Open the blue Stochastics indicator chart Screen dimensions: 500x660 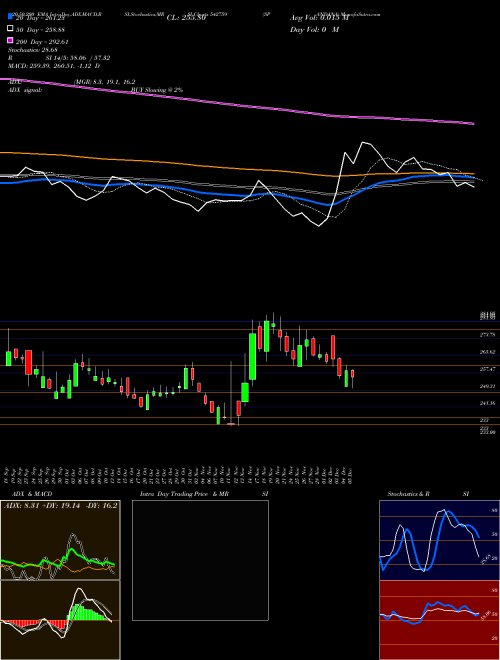(439, 540)
